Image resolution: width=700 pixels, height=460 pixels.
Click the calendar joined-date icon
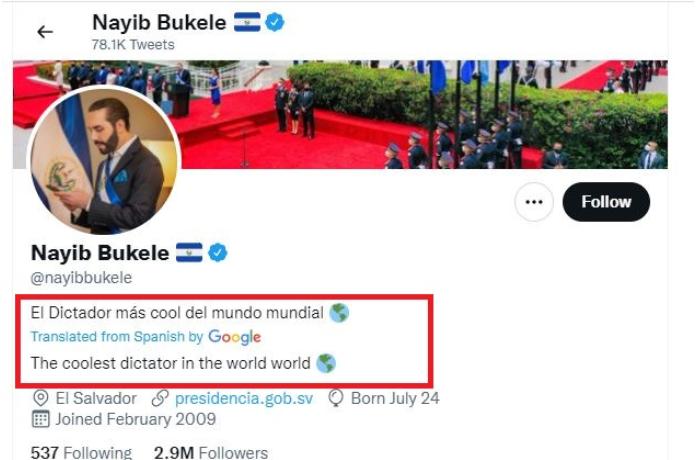[x=41, y=419]
